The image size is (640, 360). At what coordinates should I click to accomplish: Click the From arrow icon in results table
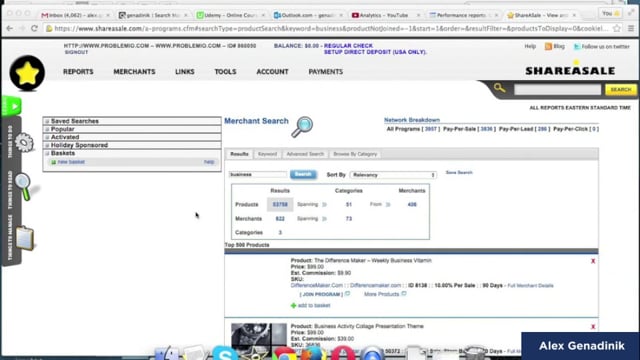(x=388, y=204)
